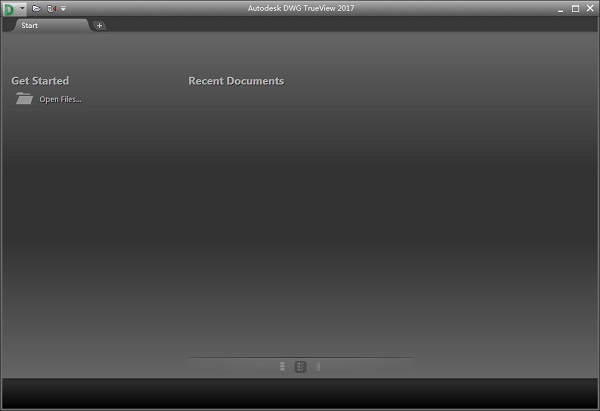Screen dimensions: 600x411
Task: Click the Get Started heading
Action: (40, 81)
